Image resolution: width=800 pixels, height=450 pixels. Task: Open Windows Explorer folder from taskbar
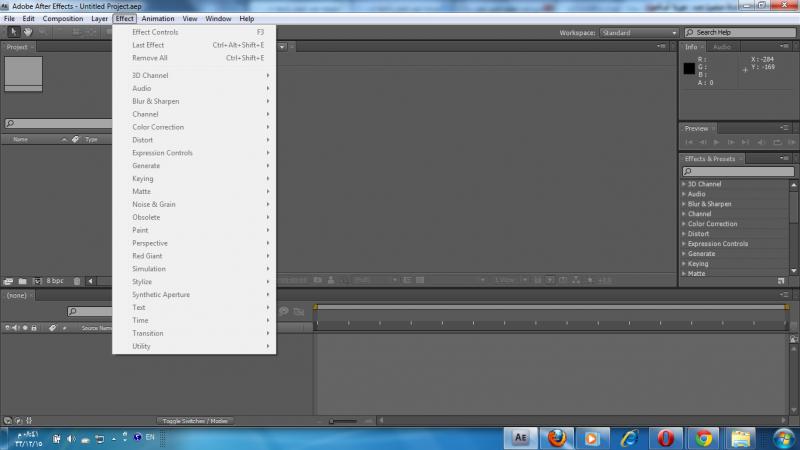pyautogui.click(x=740, y=438)
